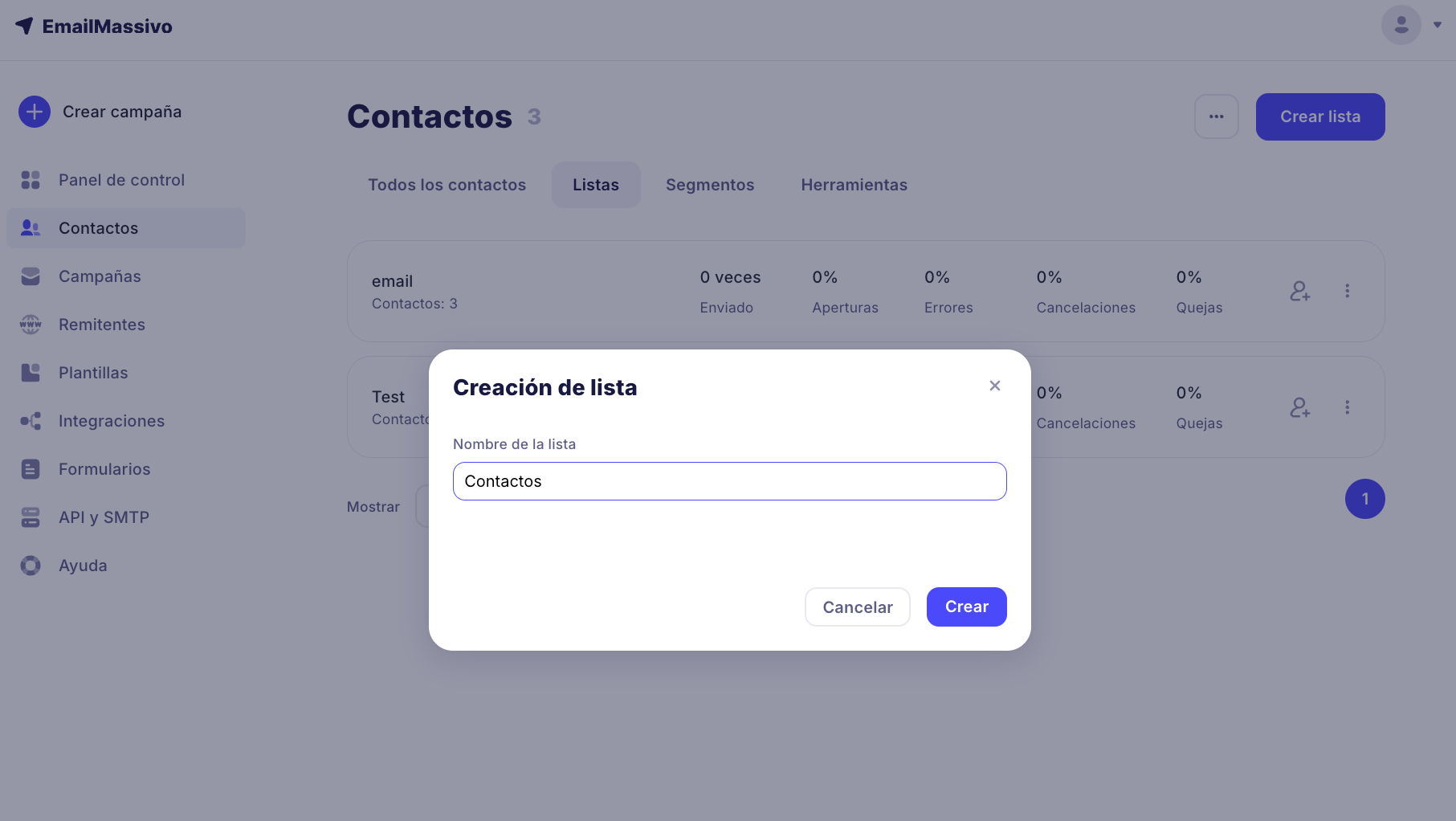Click the Formularios icon in sidebar

[31, 469]
